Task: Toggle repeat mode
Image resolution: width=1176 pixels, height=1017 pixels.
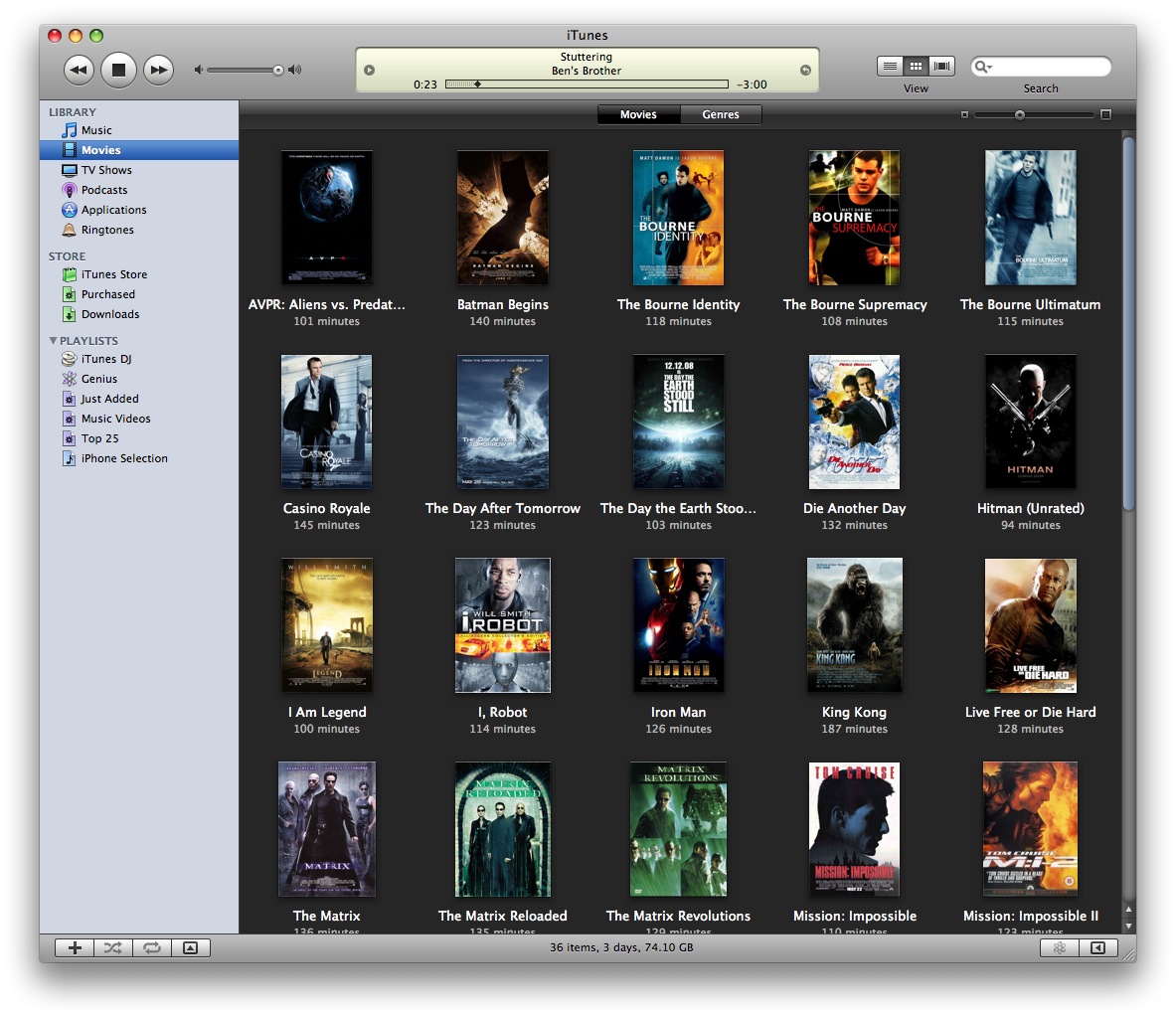Action: (152, 948)
